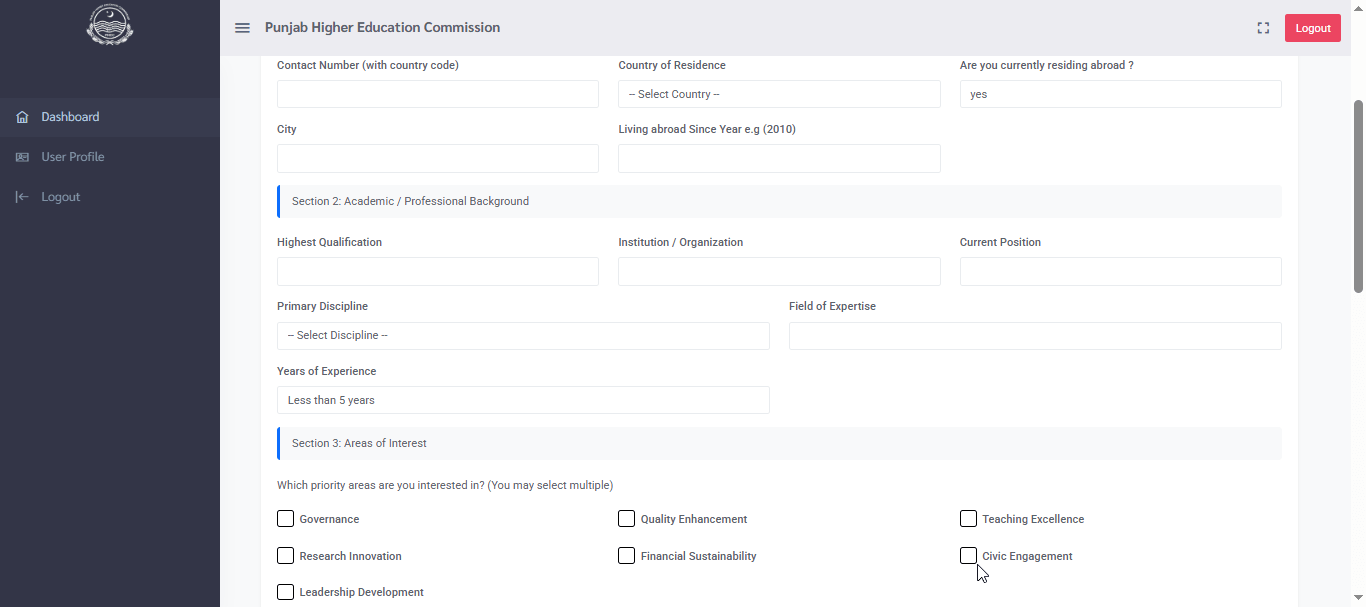This screenshot has width=1366, height=607.
Task: Open the Years of Experience dropdown
Action: click(x=523, y=400)
